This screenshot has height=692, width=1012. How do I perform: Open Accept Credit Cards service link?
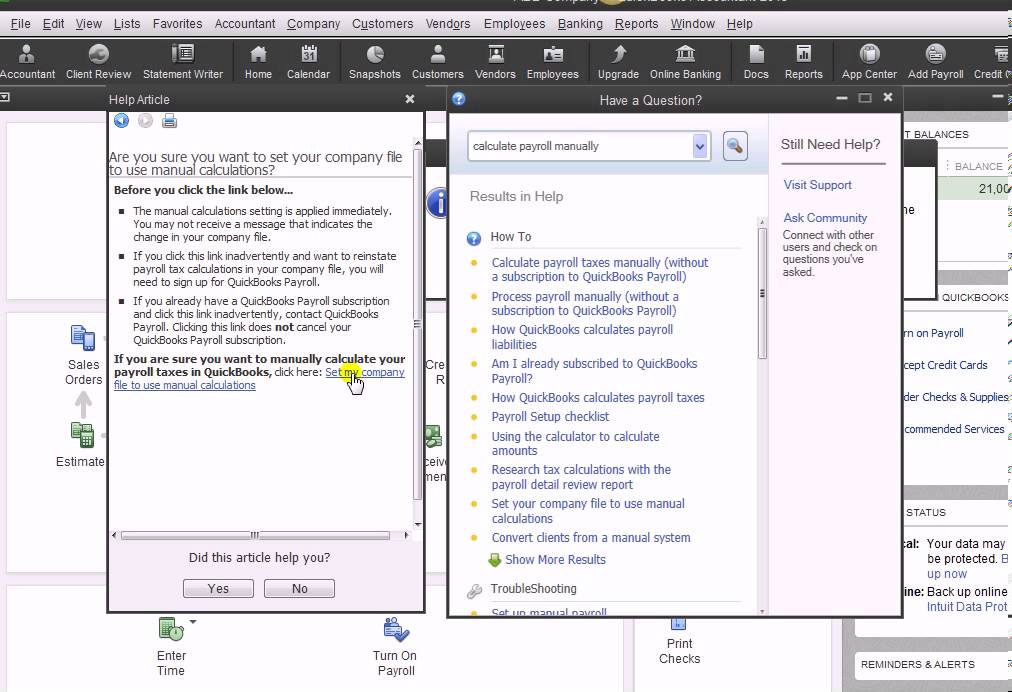[x=946, y=365]
